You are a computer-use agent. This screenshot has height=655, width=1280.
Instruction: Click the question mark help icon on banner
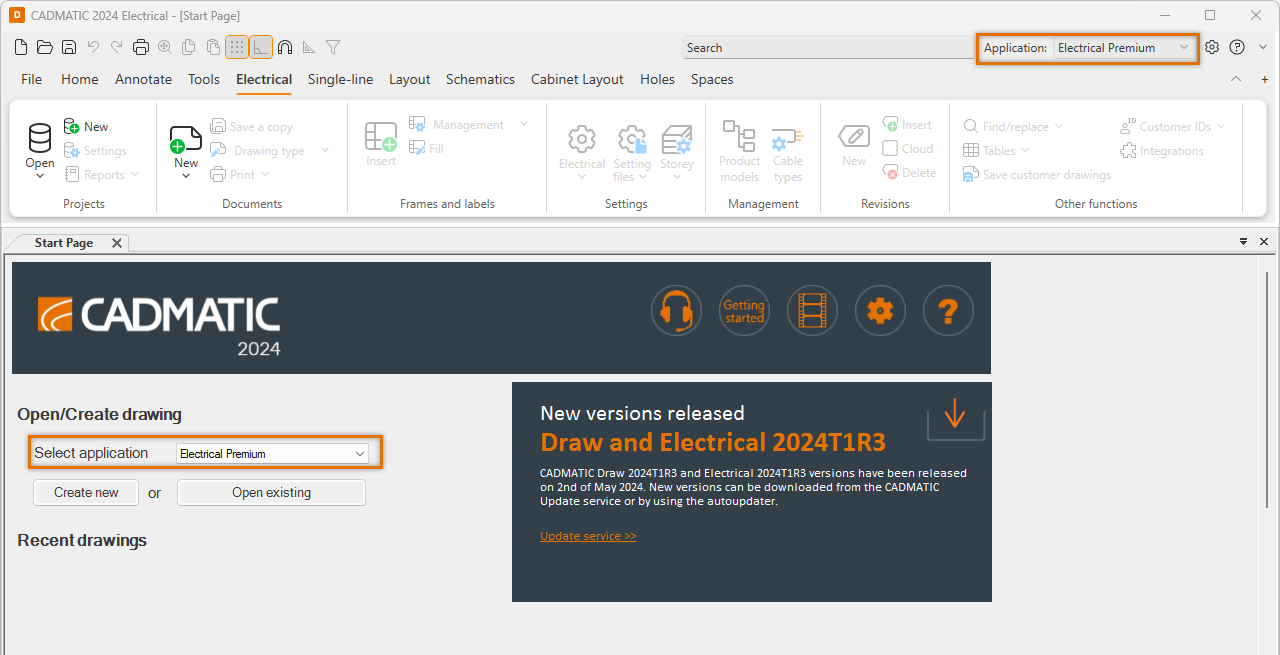pyautogui.click(x=947, y=311)
